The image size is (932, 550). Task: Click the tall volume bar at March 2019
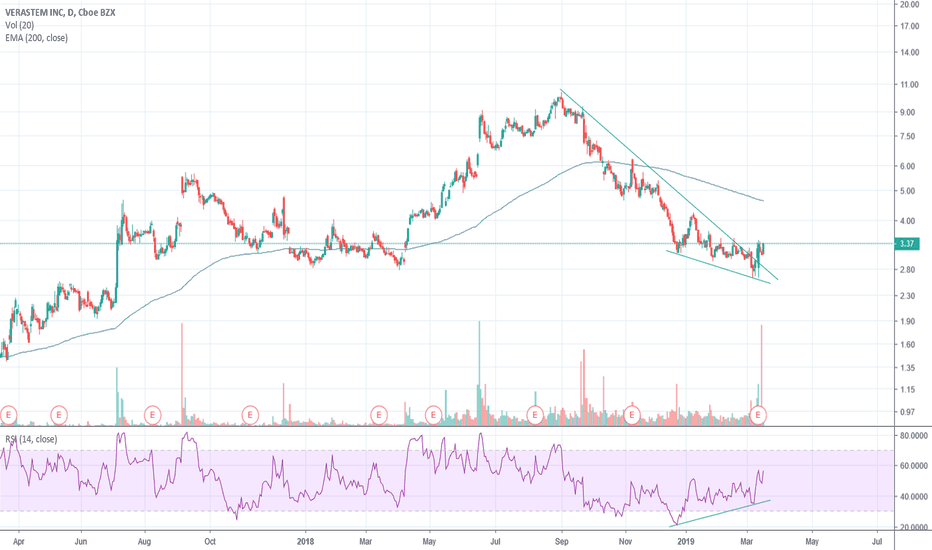[761, 375]
